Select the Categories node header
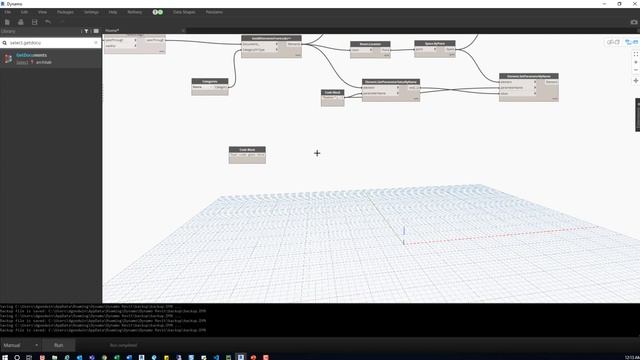 [x=210, y=81]
